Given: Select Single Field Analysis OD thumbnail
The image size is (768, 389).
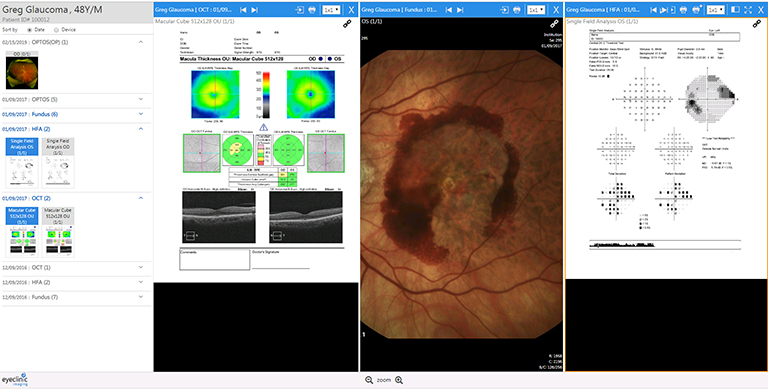Looking at the screenshot, I should (x=58, y=163).
